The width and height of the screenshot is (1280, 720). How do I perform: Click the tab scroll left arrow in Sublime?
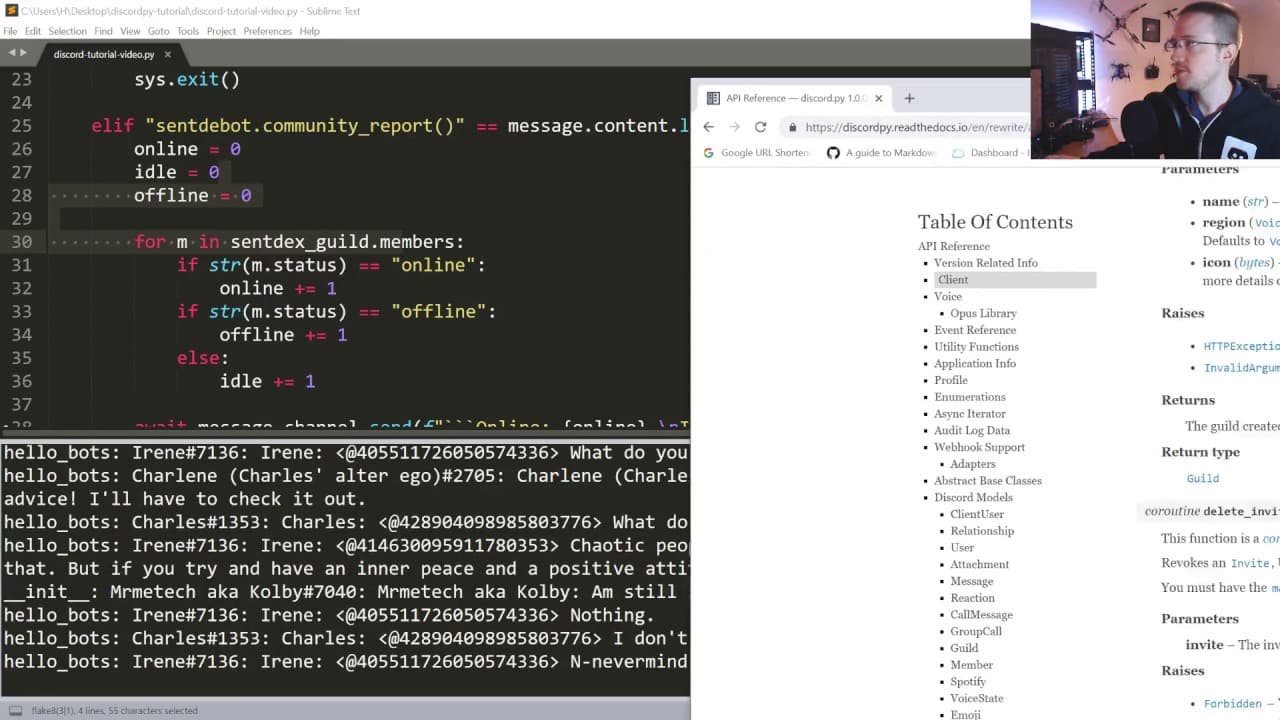[x=13, y=53]
